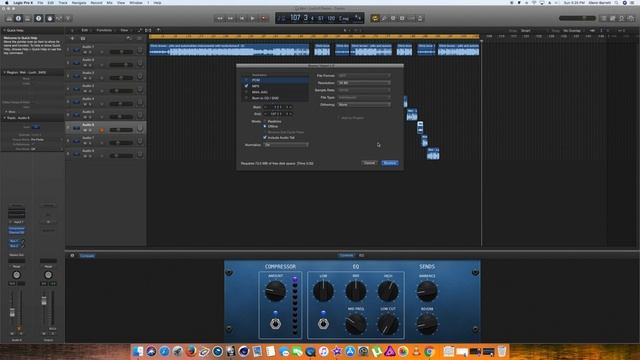Click the red Record transport button

point(264,18)
